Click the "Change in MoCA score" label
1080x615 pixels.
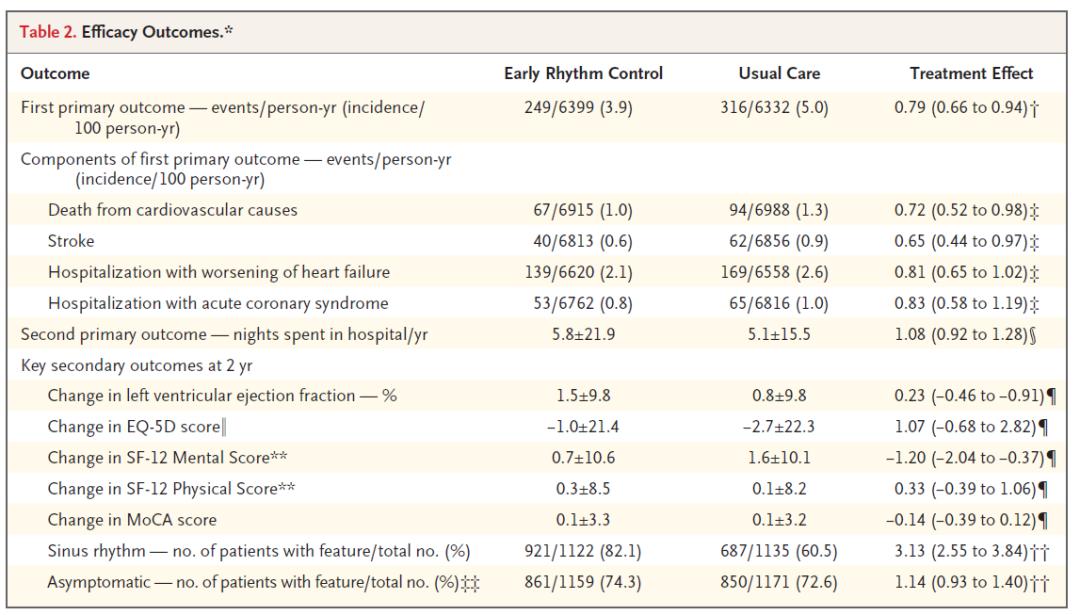tap(132, 520)
